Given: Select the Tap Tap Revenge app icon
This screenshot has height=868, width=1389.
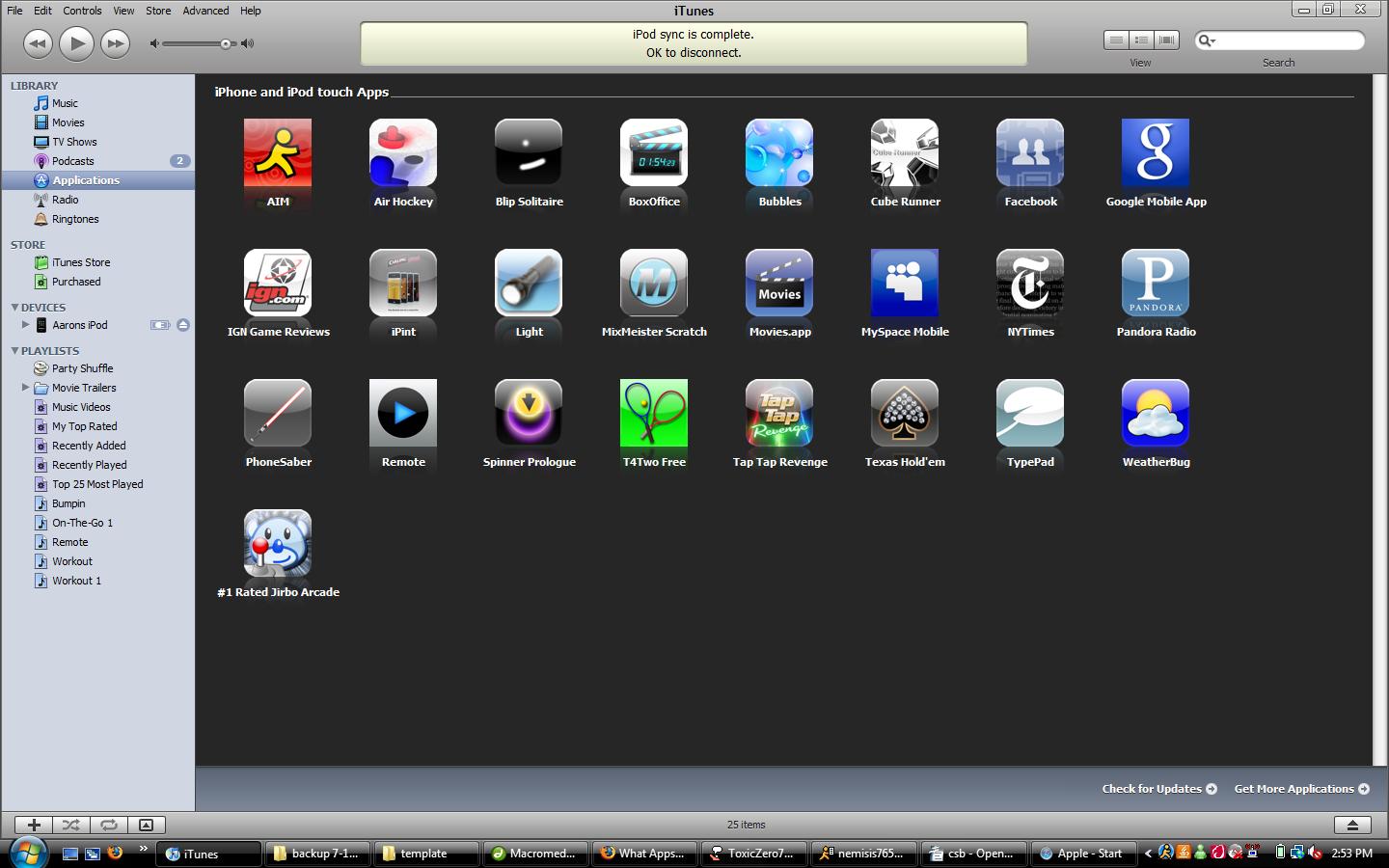Looking at the screenshot, I should (779, 413).
